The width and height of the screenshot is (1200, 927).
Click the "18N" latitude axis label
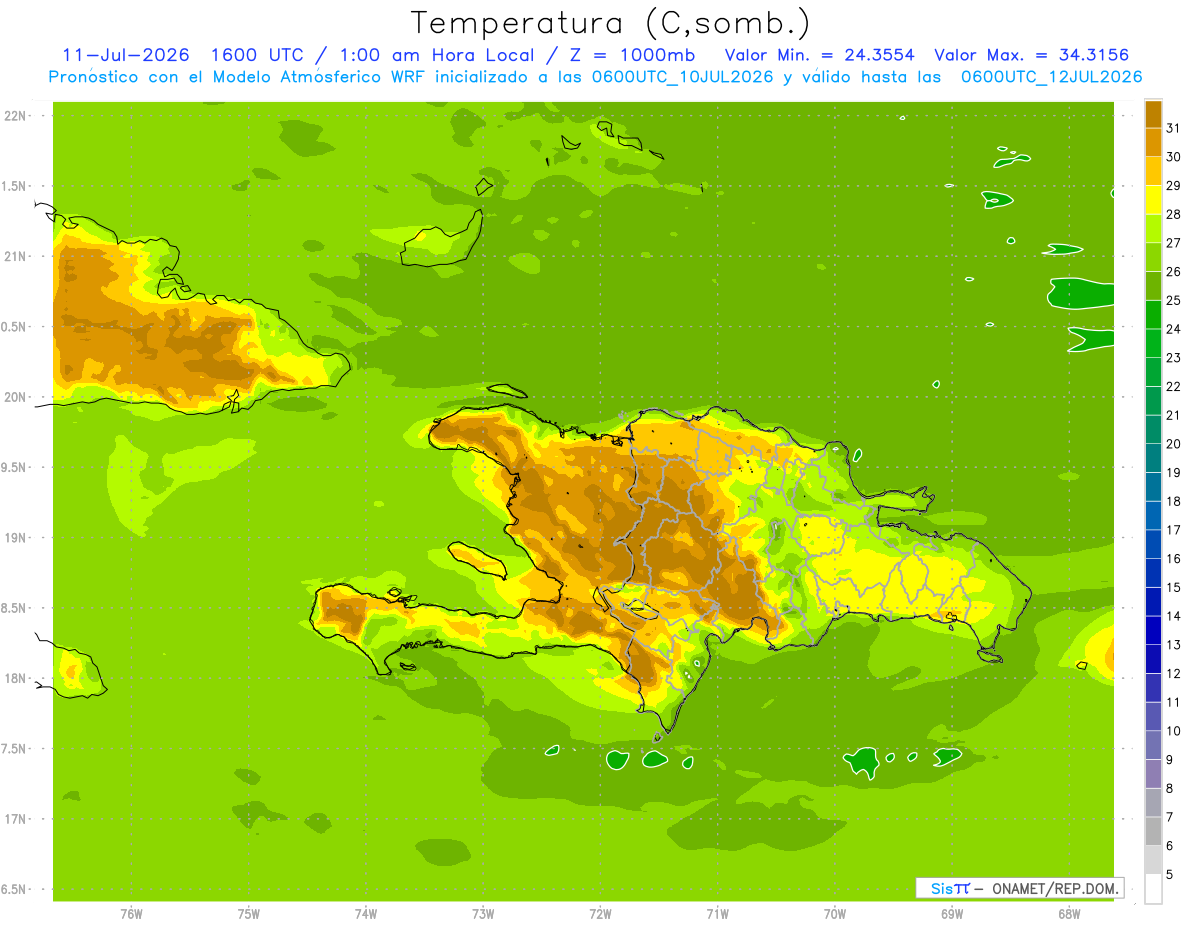17,678
